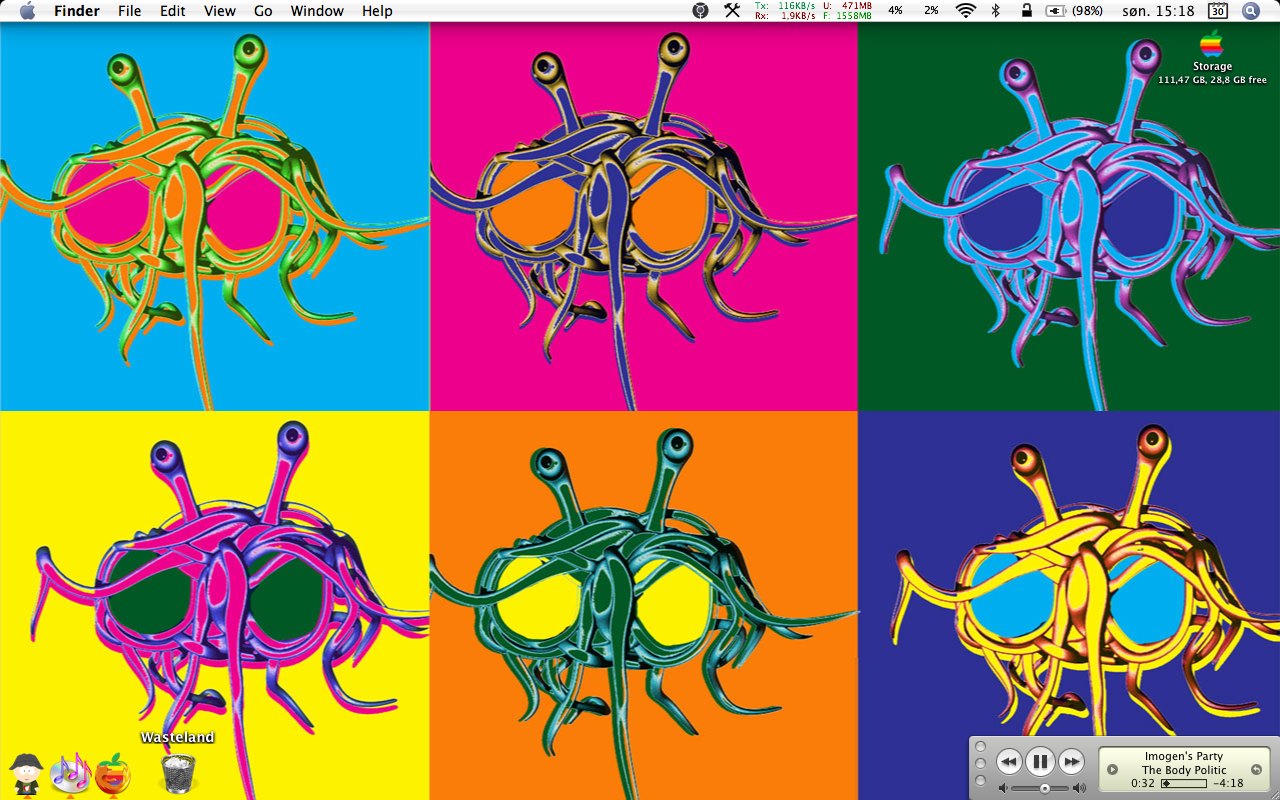Click the Storage drive label text
Image resolution: width=1280 pixels, height=800 pixels.
coord(1212,67)
